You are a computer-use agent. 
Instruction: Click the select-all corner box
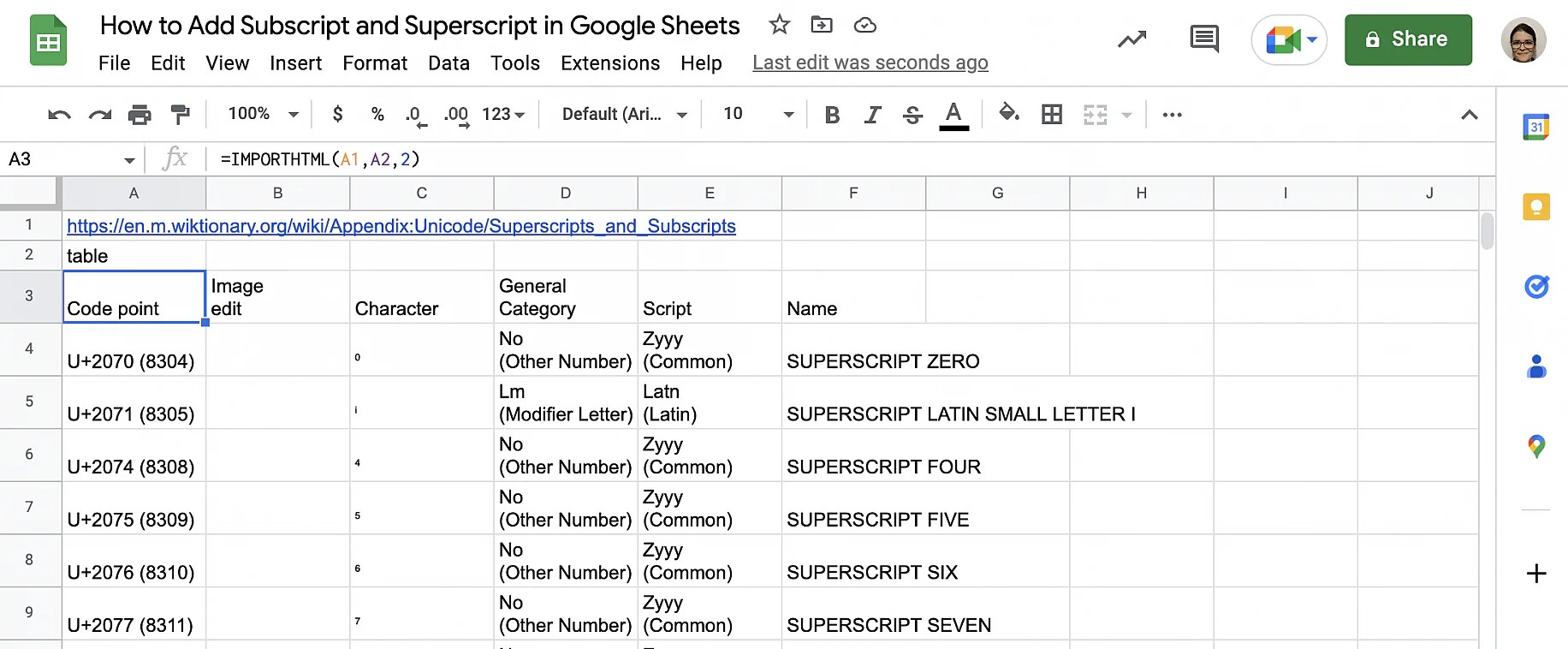[29, 194]
